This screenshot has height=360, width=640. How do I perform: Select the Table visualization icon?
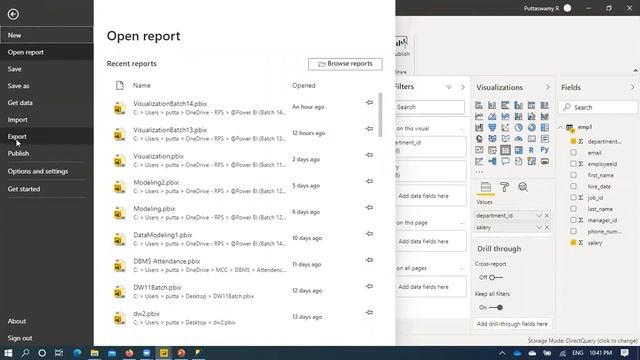coord(505,150)
